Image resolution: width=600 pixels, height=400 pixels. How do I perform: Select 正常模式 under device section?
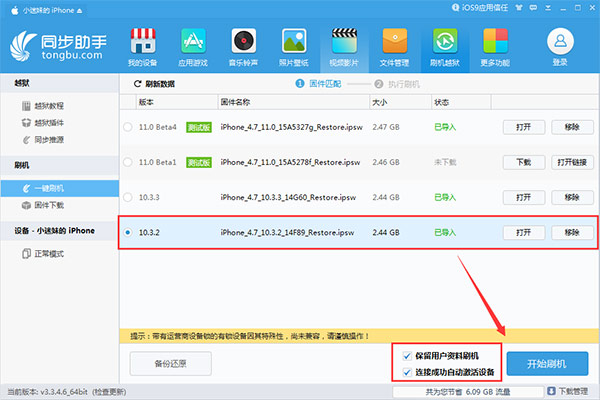[x=43, y=254]
